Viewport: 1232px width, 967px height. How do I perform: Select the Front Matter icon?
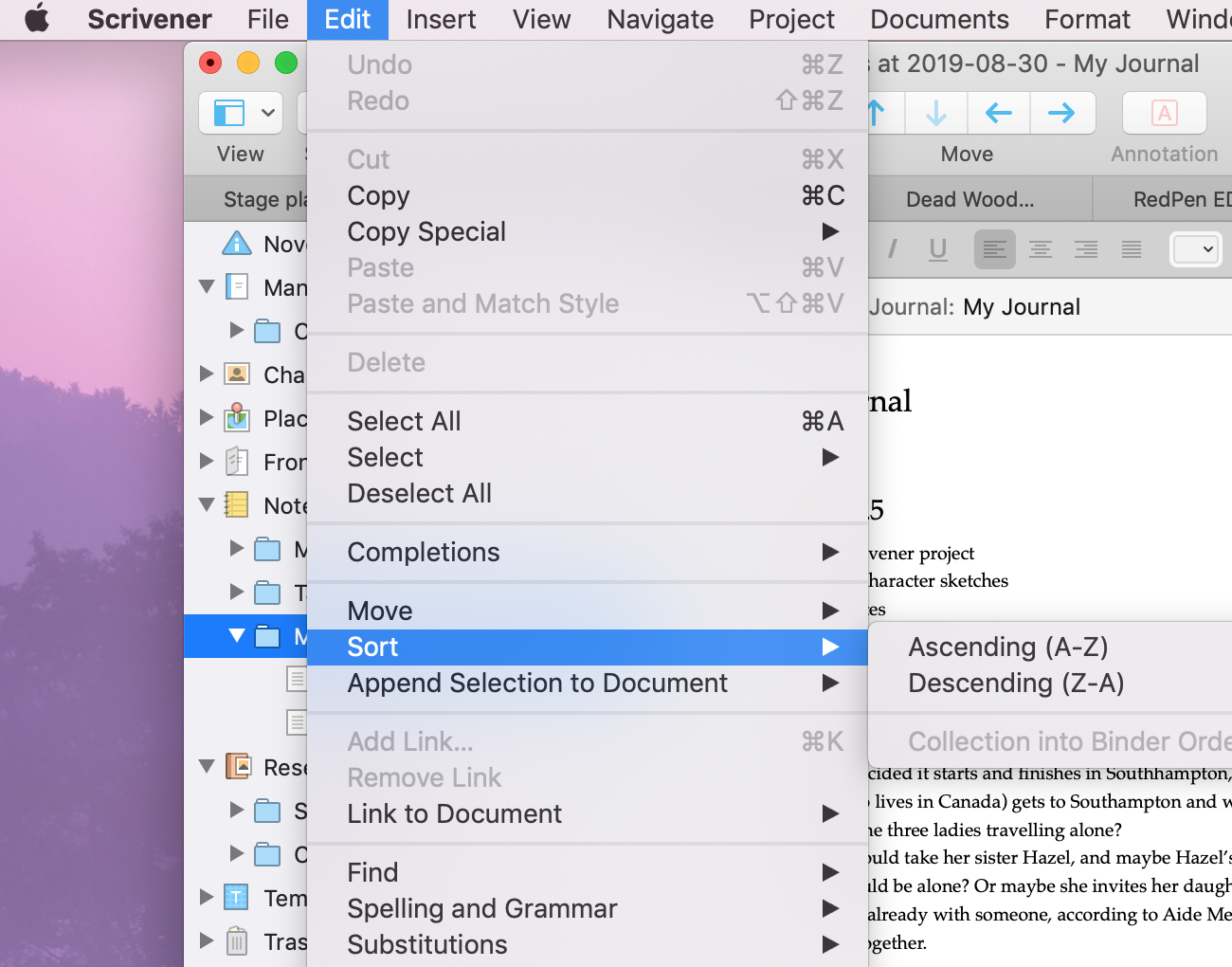(x=237, y=461)
